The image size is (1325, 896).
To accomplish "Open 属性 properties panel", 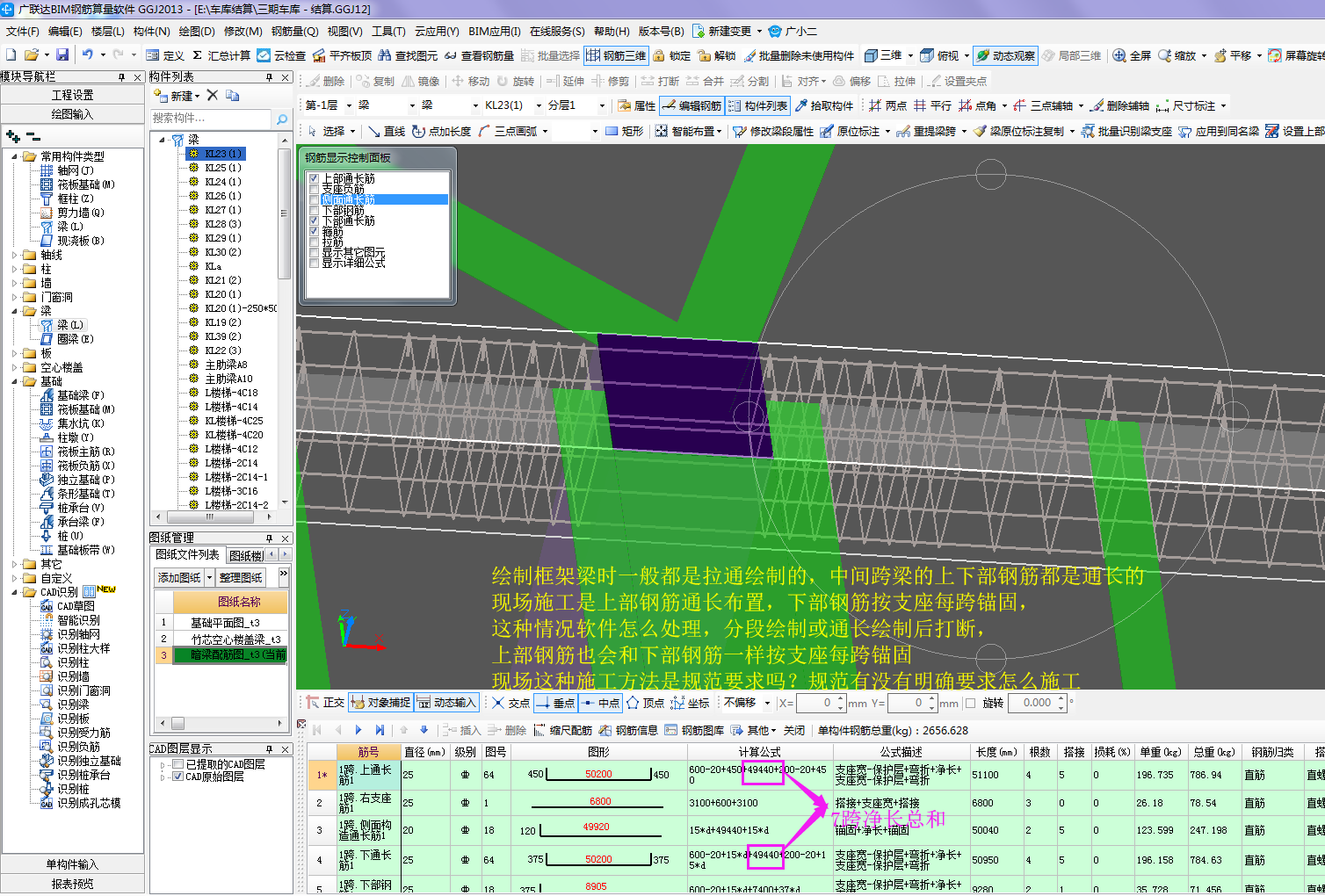I will coord(636,105).
